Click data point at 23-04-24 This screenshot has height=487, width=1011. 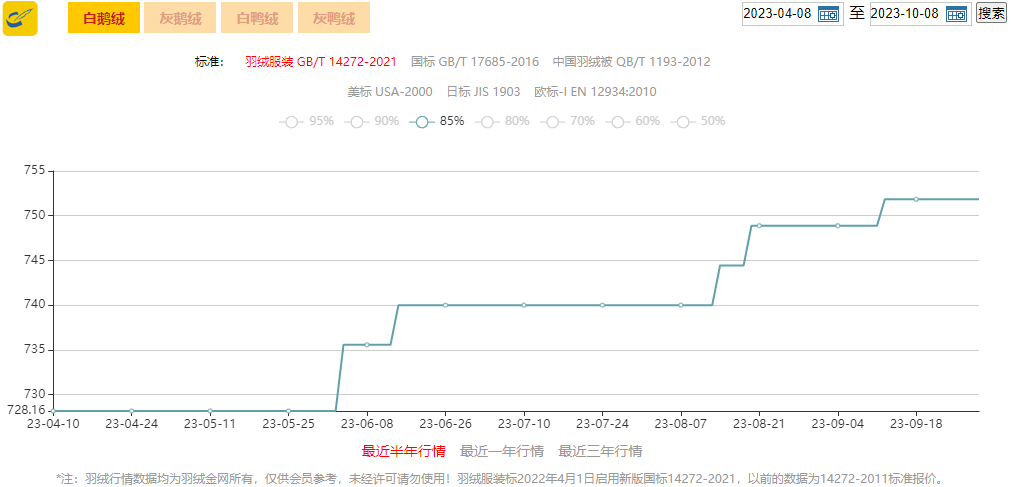[132, 411]
